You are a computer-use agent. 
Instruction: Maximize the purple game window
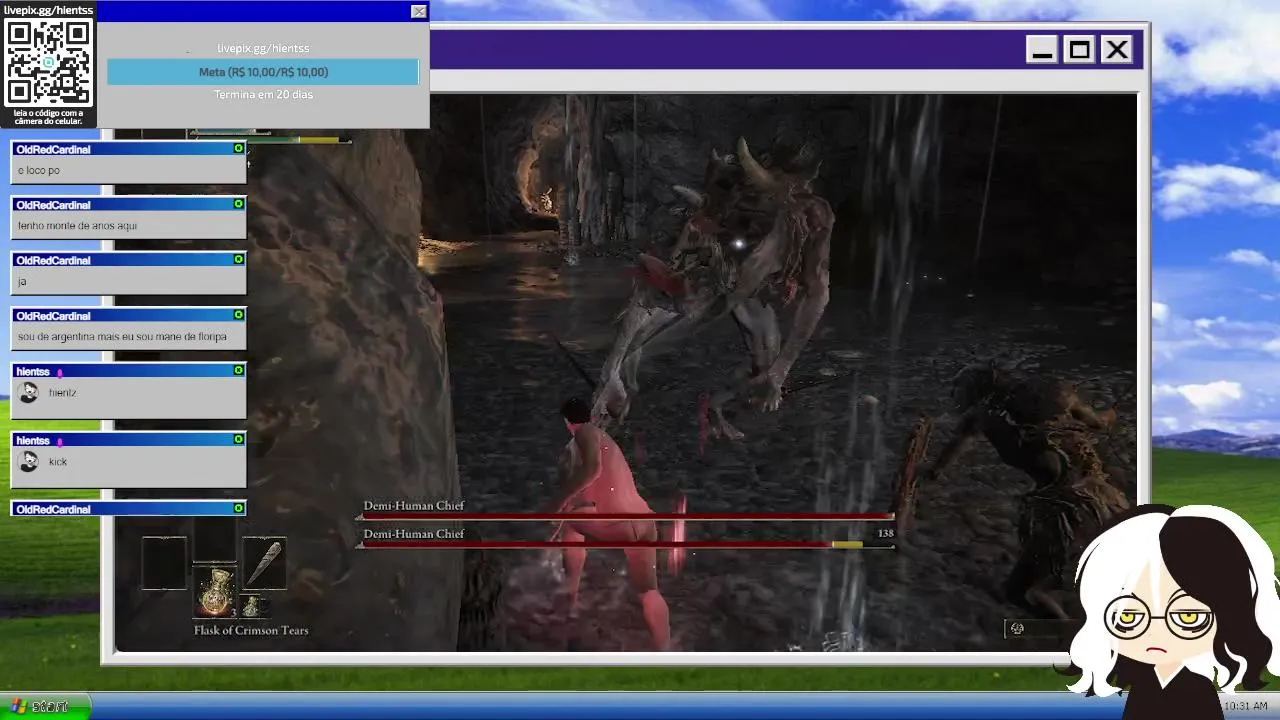[1079, 49]
